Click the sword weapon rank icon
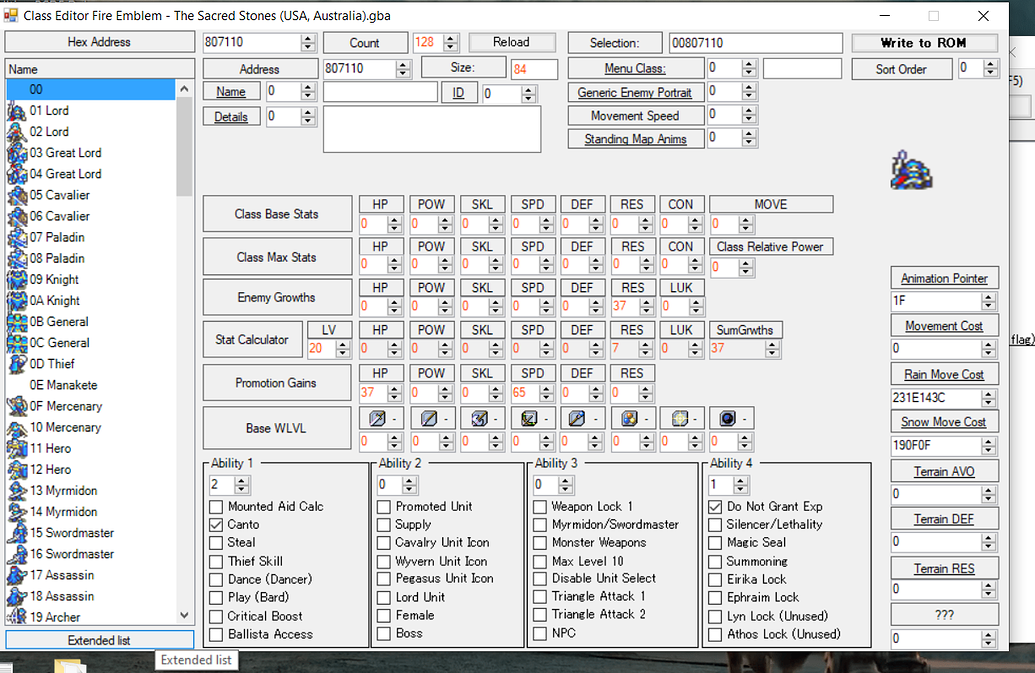Image resolution: width=1035 pixels, height=673 pixels. click(375, 418)
